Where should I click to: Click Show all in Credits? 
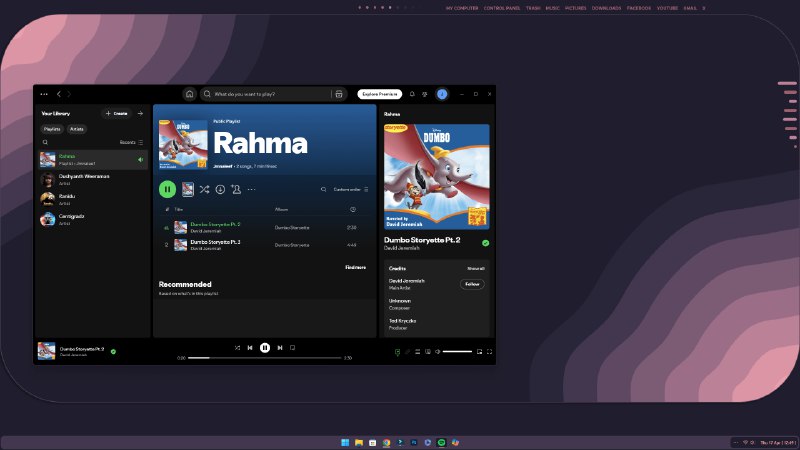tap(476, 268)
